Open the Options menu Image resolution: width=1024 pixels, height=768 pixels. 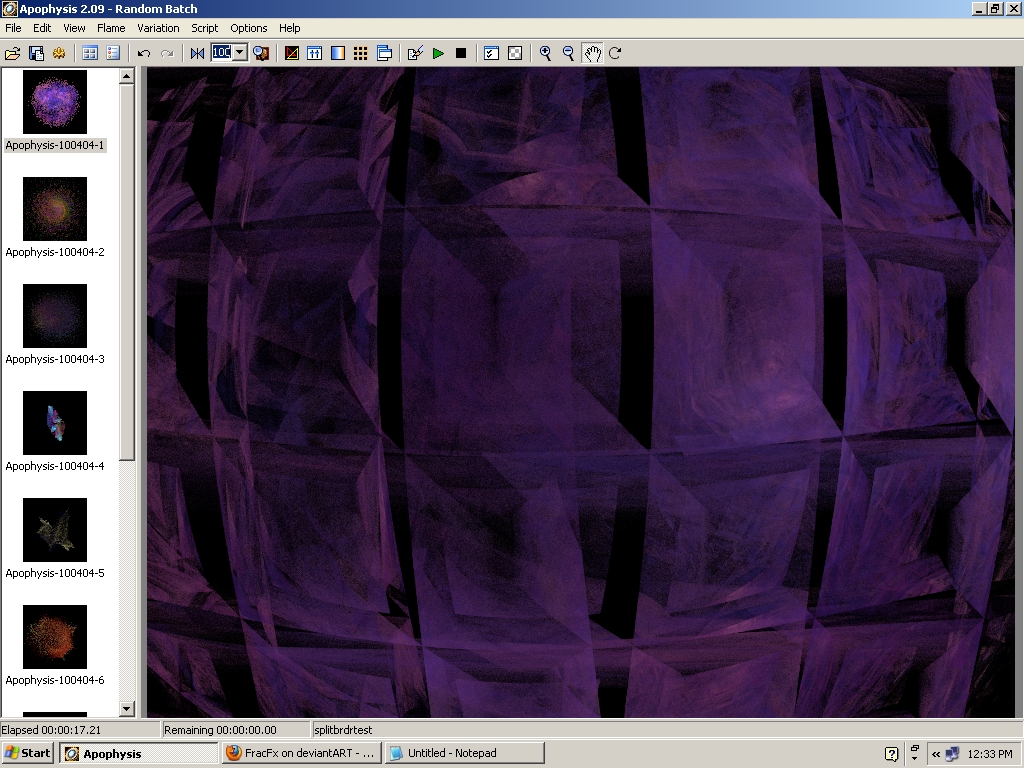click(249, 28)
